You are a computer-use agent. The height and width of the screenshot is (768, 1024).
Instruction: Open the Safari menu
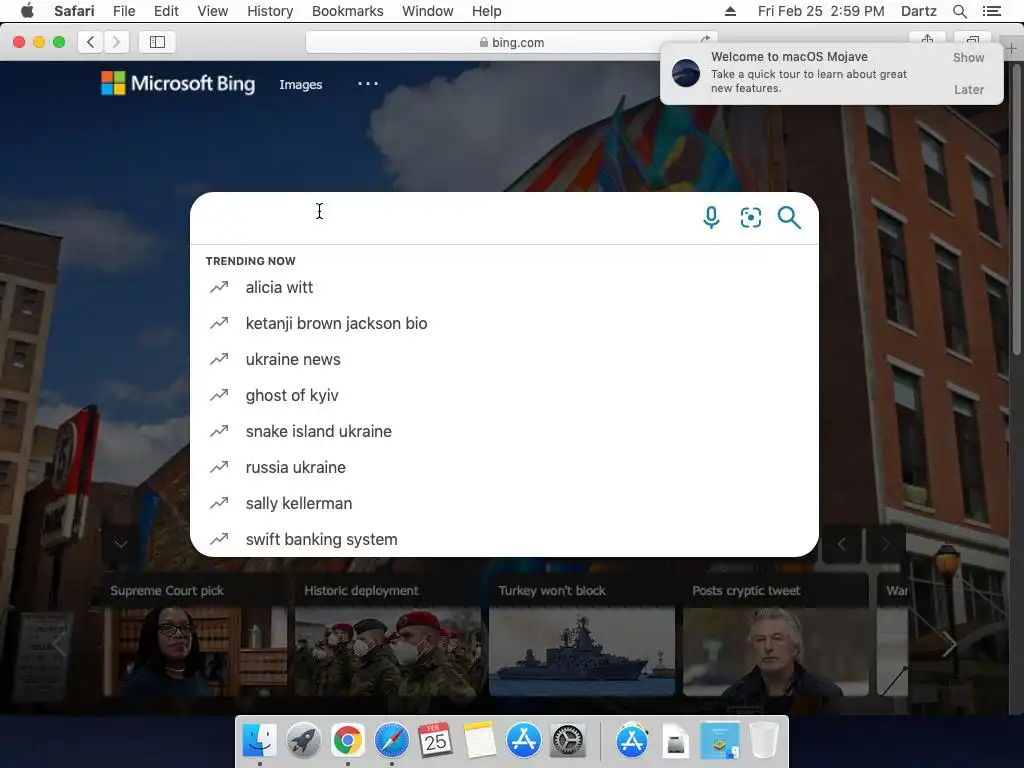click(74, 11)
